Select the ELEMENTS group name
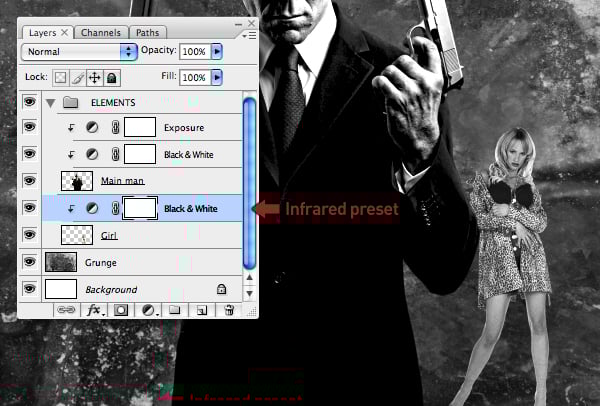600x406 pixels. pyautogui.click(x=113, y=103)
